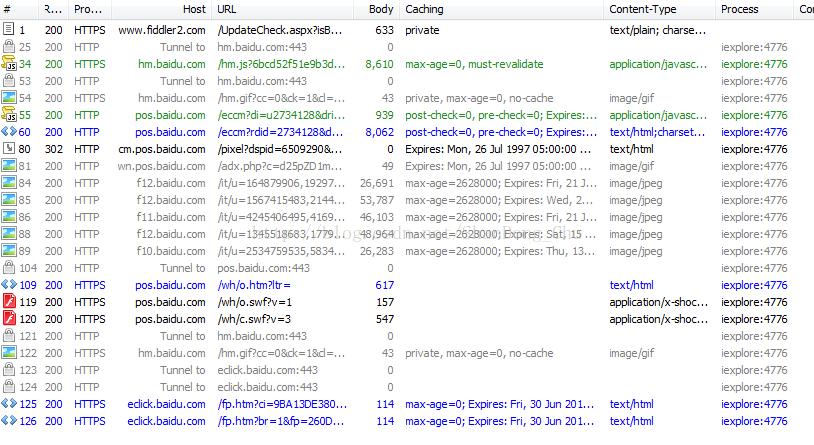Image resolution: width=814 pixels, height=445 pixels.
Task: Click the lock icon of session 121
Action: [8, 335]
